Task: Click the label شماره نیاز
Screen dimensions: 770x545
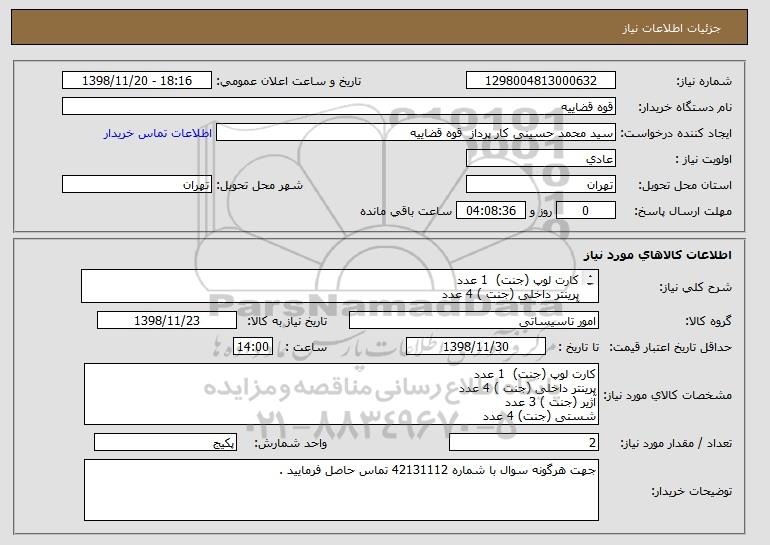Action: (x=704, y=81)
